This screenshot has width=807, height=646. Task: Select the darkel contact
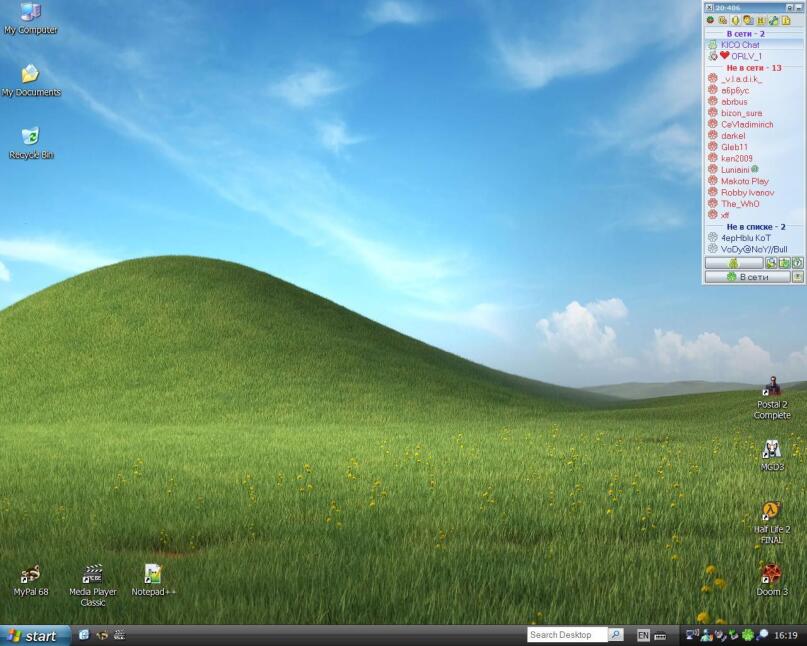[x=753, y=135]
